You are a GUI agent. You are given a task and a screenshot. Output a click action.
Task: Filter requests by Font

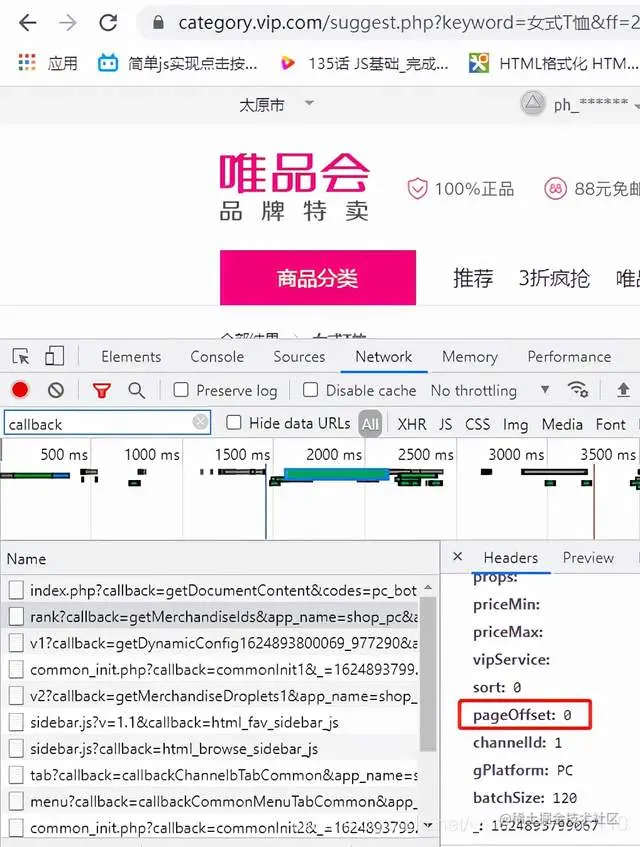tap(611, 425)
